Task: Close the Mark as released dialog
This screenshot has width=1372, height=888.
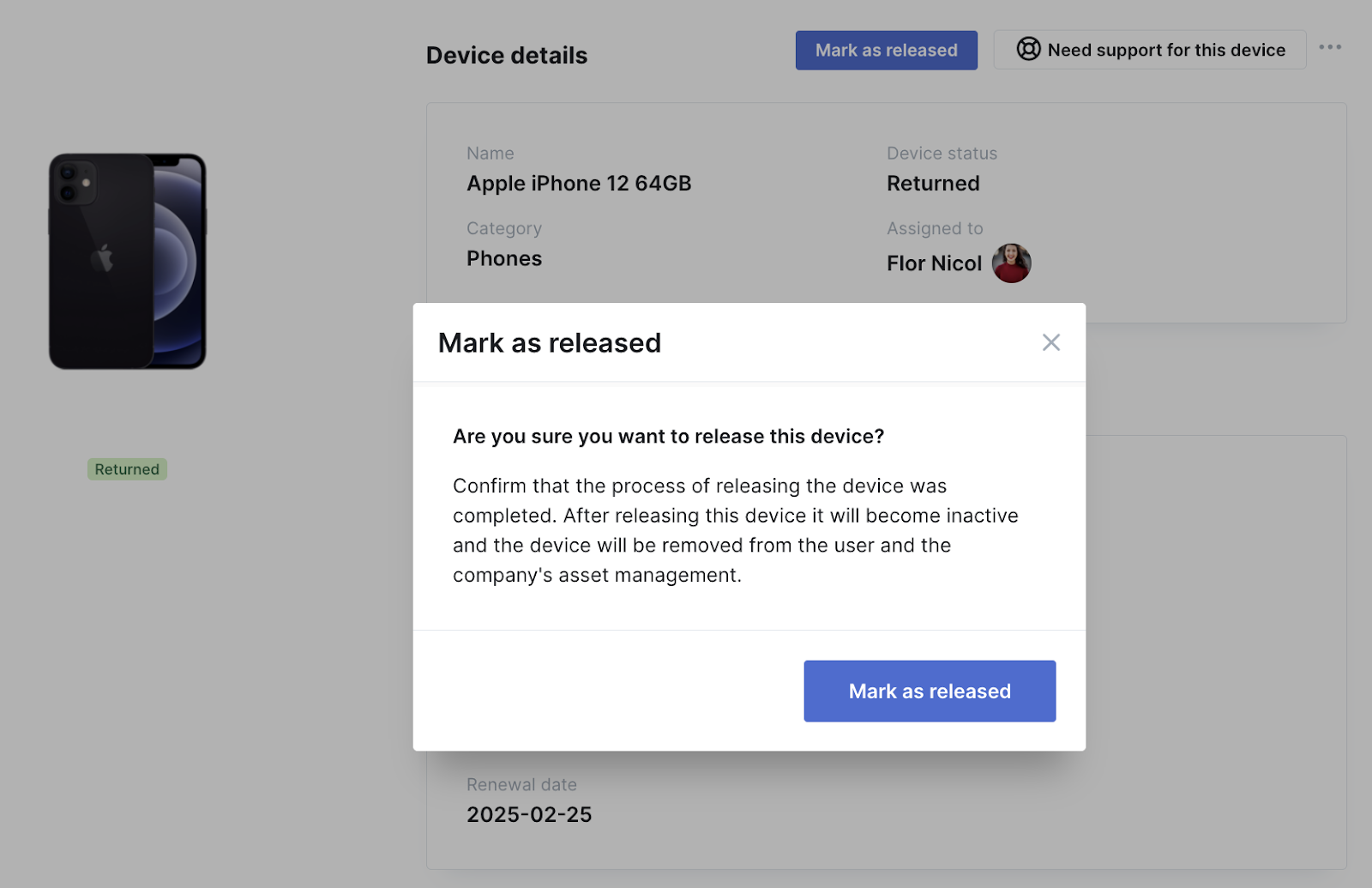Action: 1050,342
